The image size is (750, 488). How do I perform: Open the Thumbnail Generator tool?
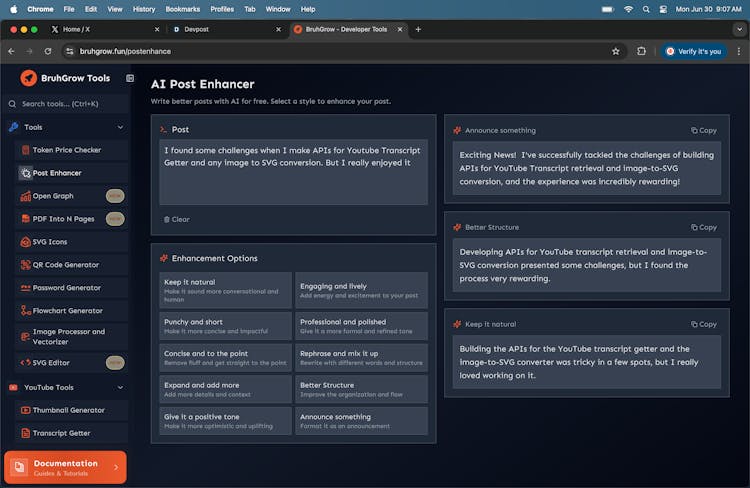click(68, 410)
